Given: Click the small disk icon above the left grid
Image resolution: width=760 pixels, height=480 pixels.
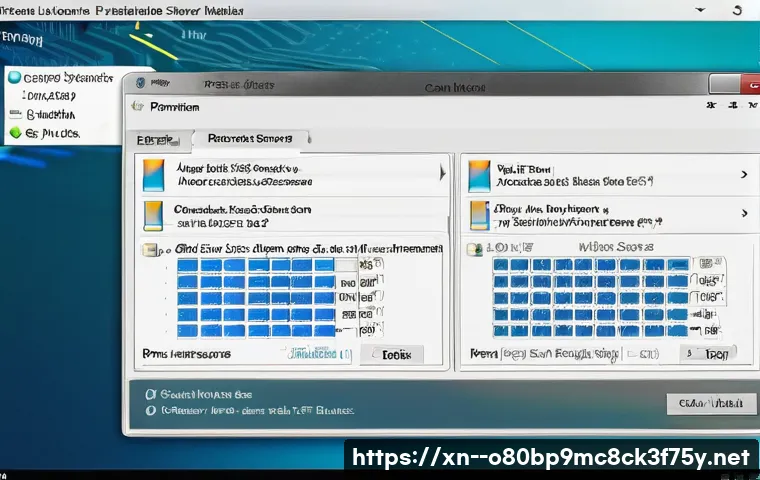Looking at the screenshot, I should point(149,250).
